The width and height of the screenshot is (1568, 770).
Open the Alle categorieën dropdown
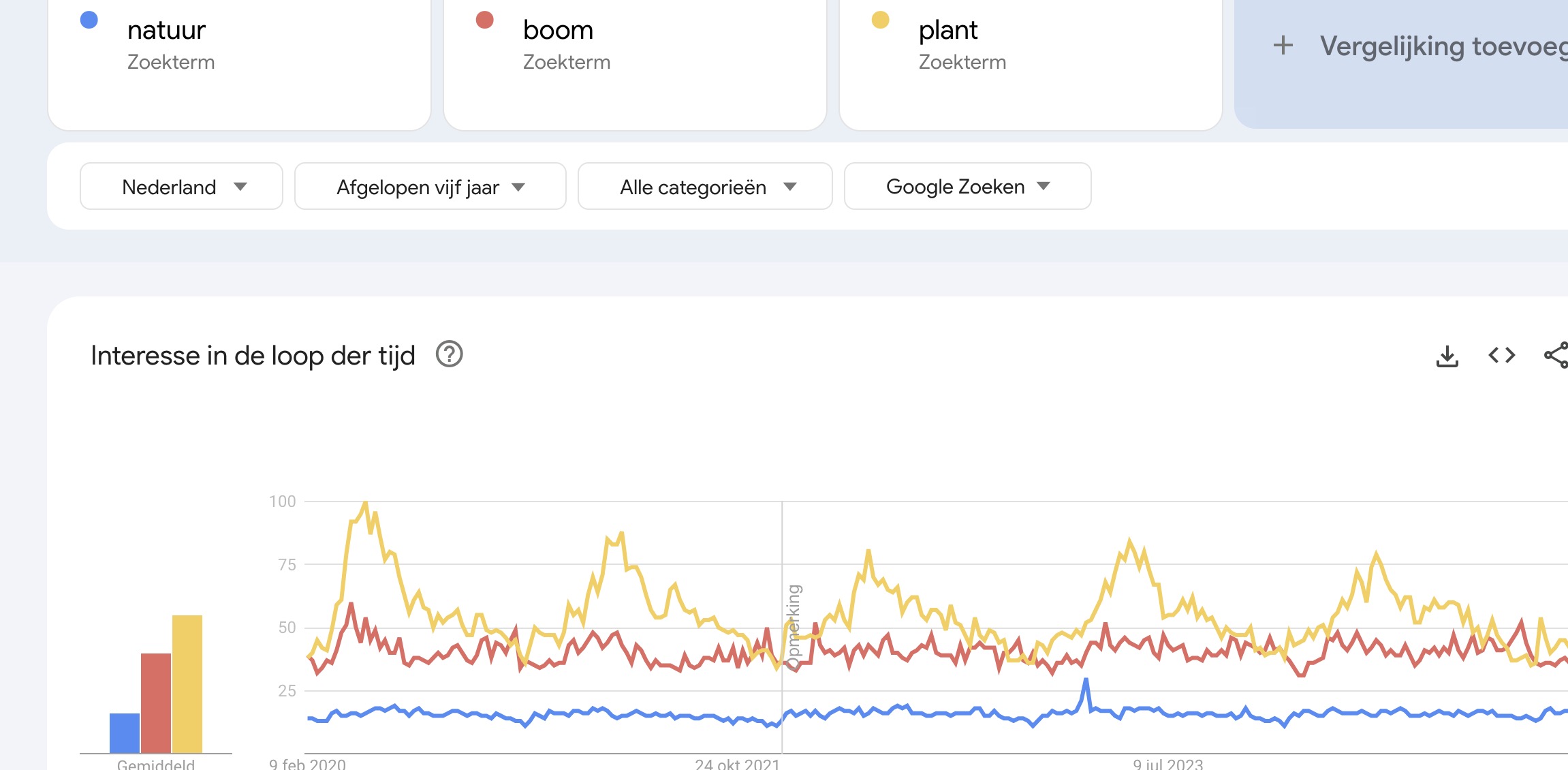[x=705, y=187]
